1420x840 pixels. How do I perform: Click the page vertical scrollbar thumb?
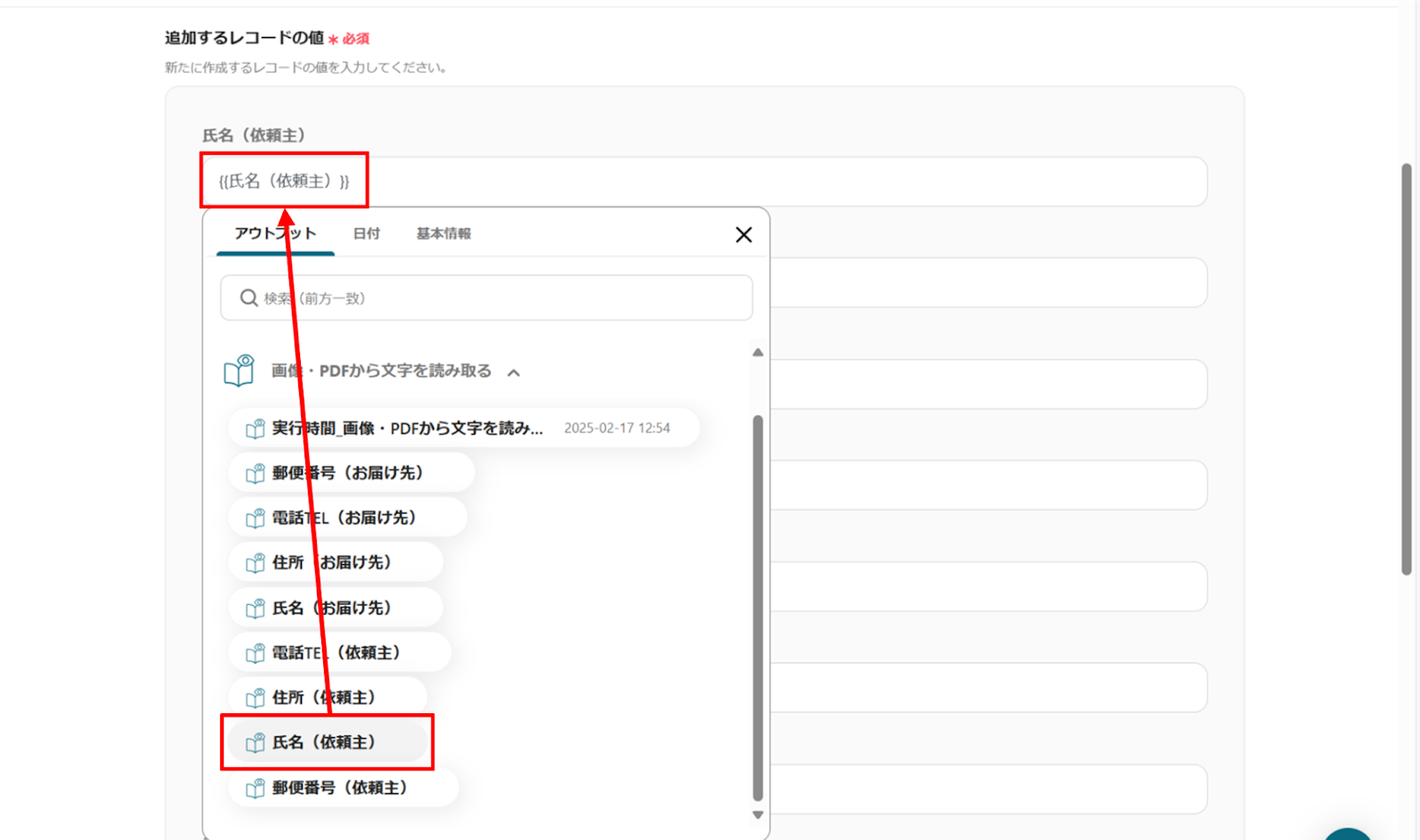[x=1407, y=369]
